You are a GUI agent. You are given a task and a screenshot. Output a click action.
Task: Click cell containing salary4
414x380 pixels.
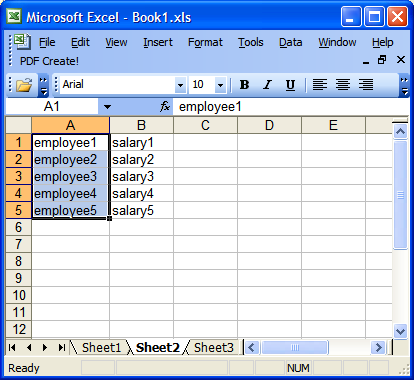[141, 193]
